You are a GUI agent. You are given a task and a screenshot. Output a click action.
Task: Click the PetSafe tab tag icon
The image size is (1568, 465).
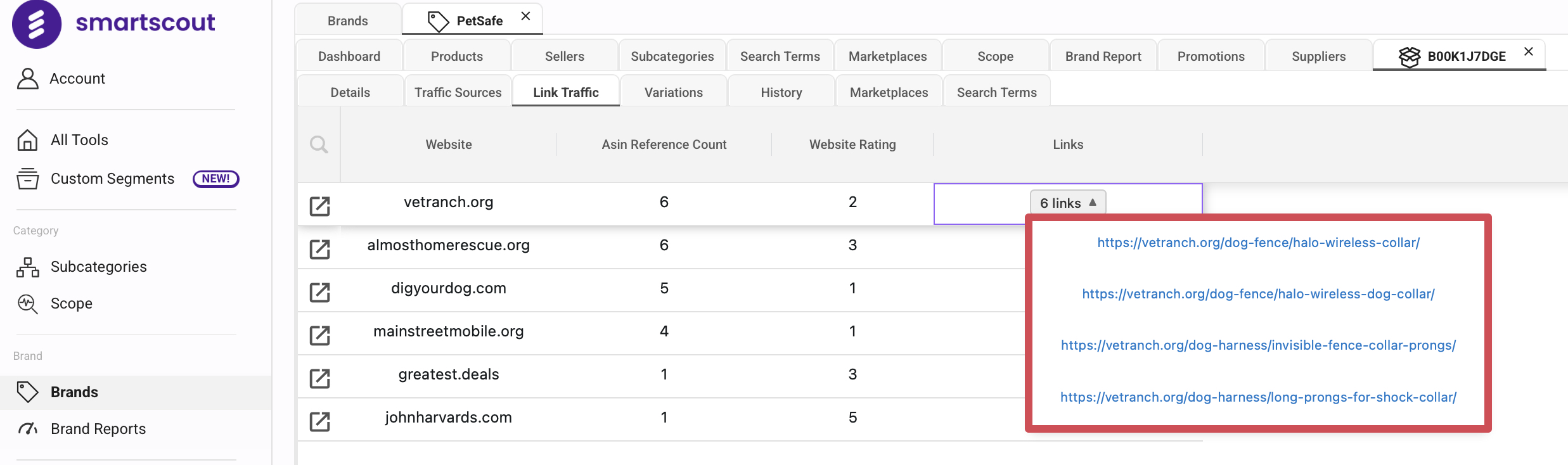click(438, 21)
